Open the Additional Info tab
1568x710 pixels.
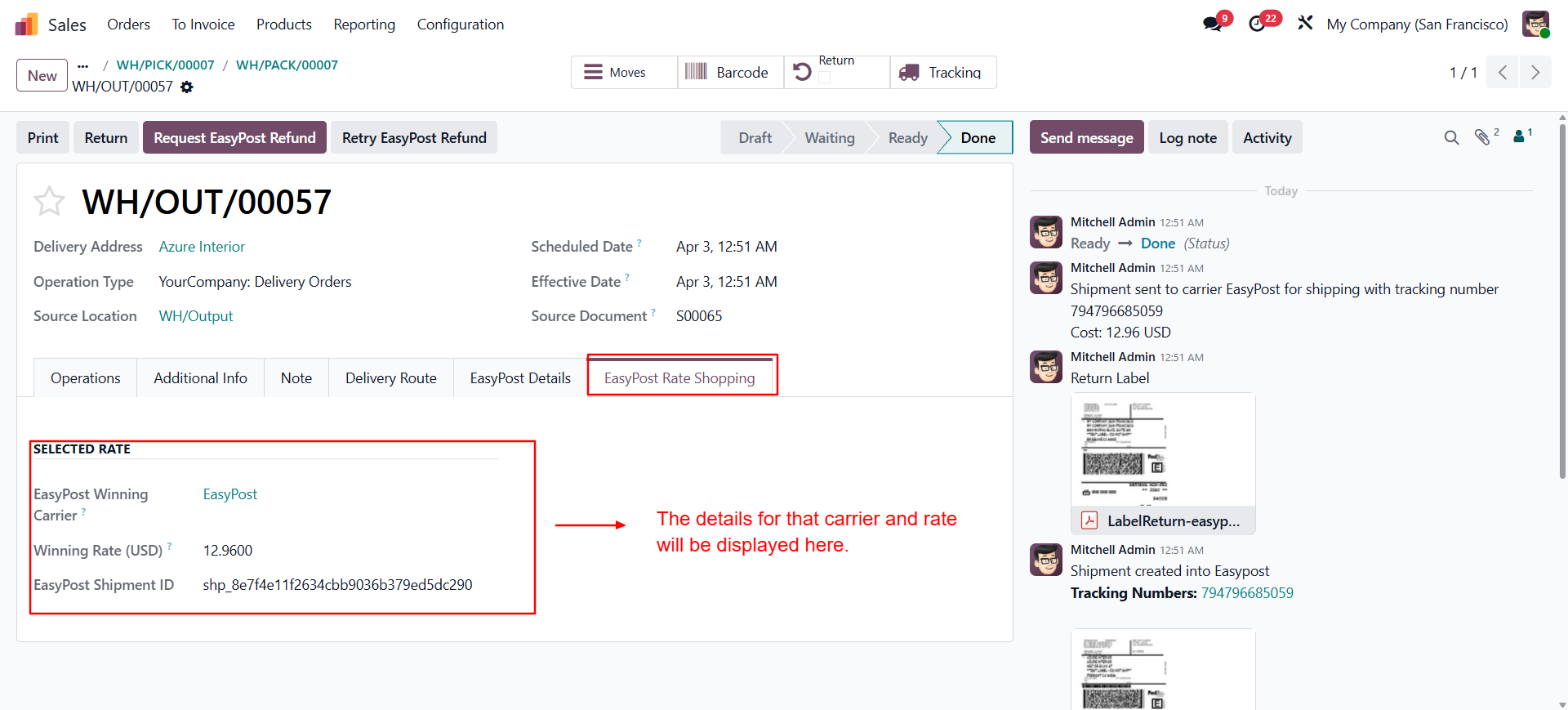point(200,377)
